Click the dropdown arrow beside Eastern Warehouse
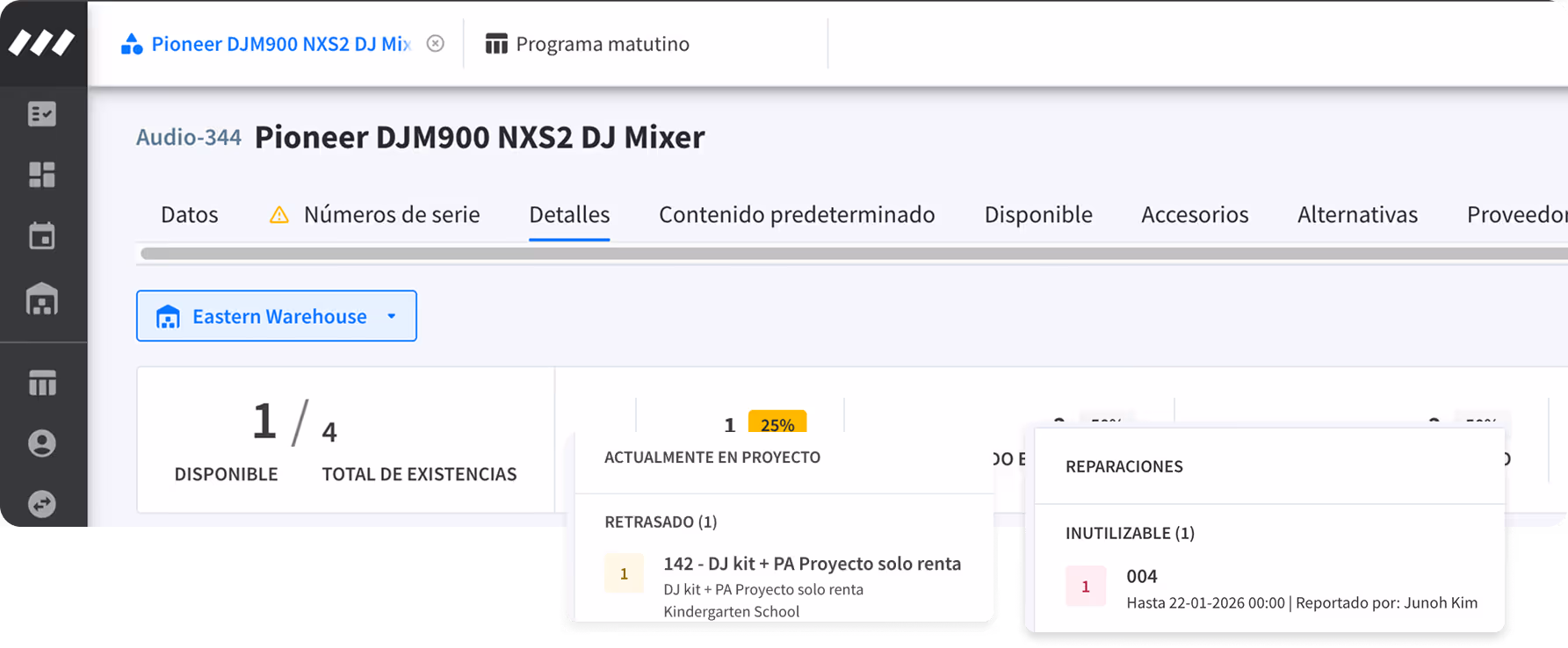1568x648 pixels. 392,316
